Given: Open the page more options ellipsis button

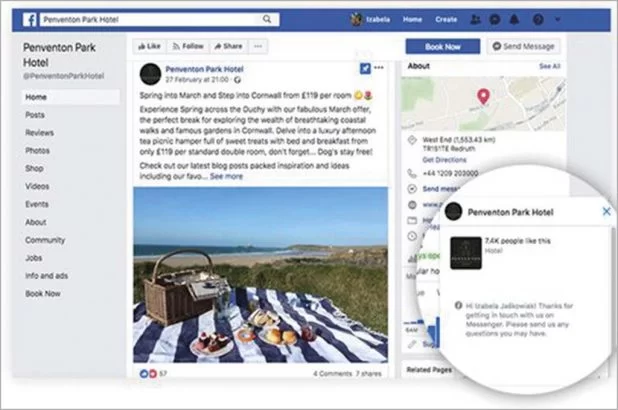Looking at the screenshot, I should tap(258, 46).
